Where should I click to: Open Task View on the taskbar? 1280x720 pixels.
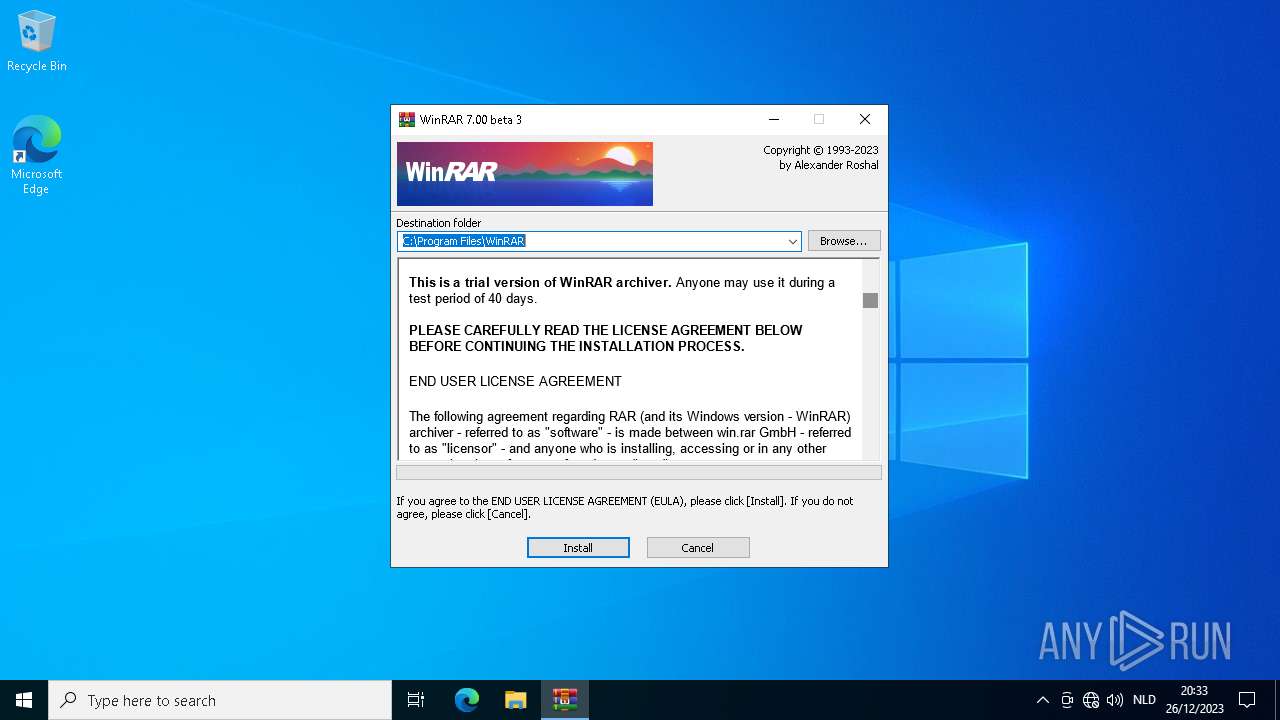pos(416,700)
